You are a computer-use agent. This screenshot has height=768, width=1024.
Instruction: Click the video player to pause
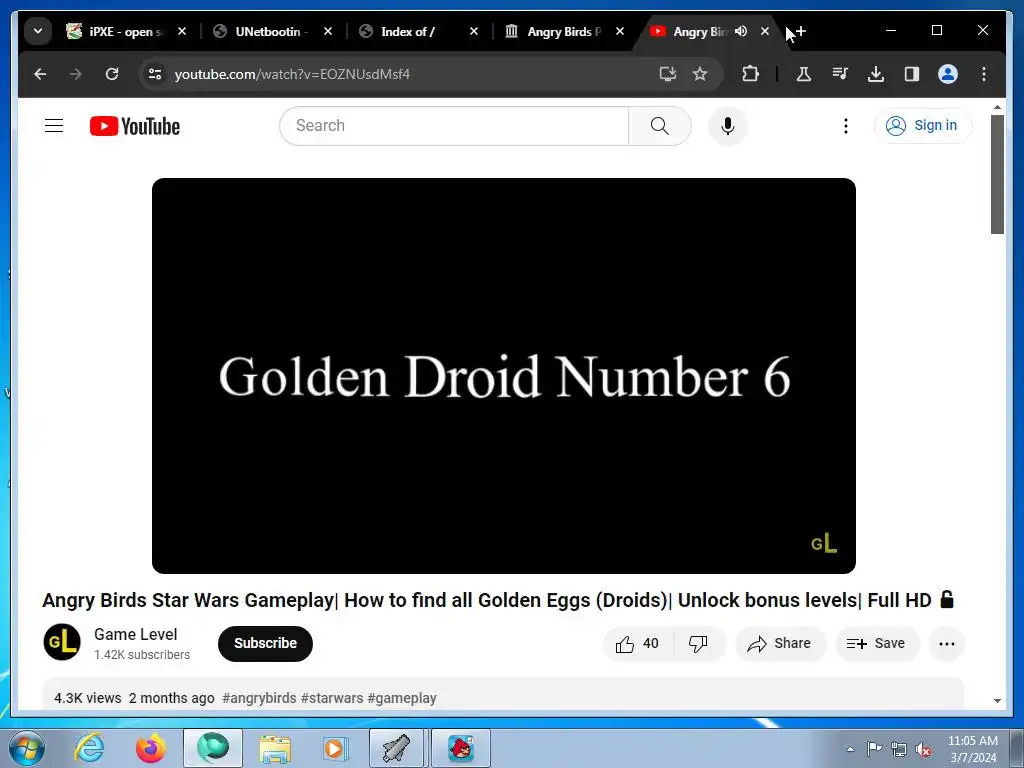[504, 376]
